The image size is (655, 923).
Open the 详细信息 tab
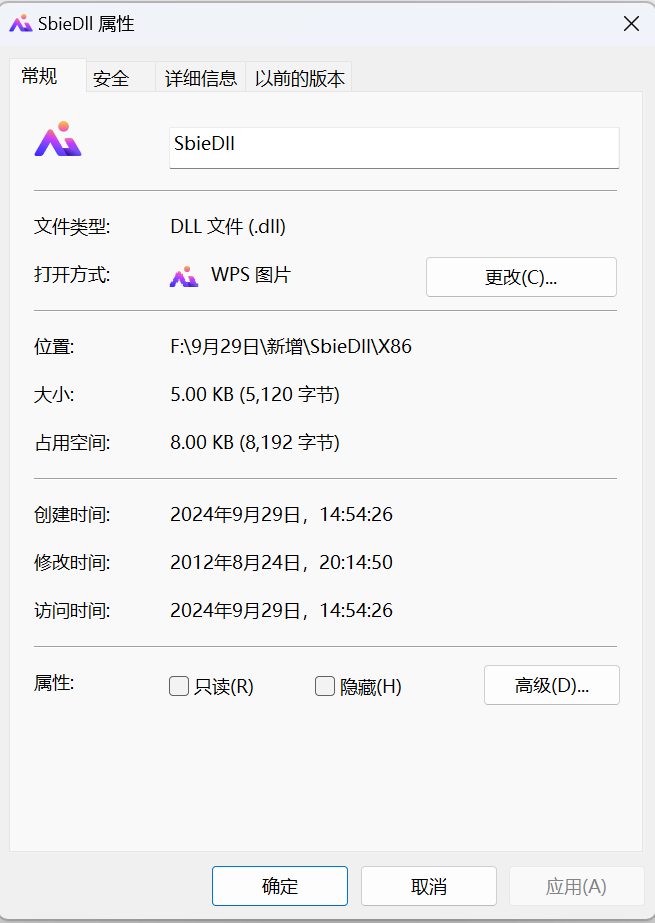pos(199,77)
